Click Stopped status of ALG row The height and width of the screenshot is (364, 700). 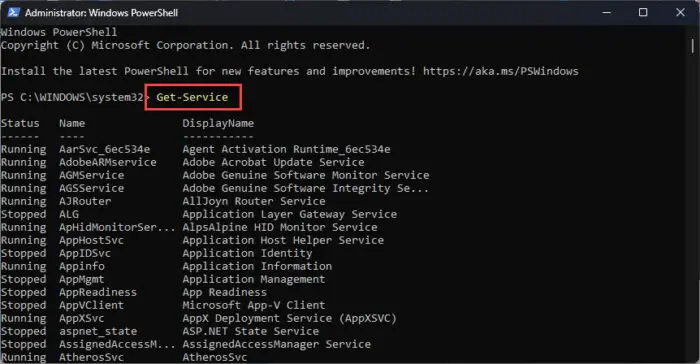[23, 214]
